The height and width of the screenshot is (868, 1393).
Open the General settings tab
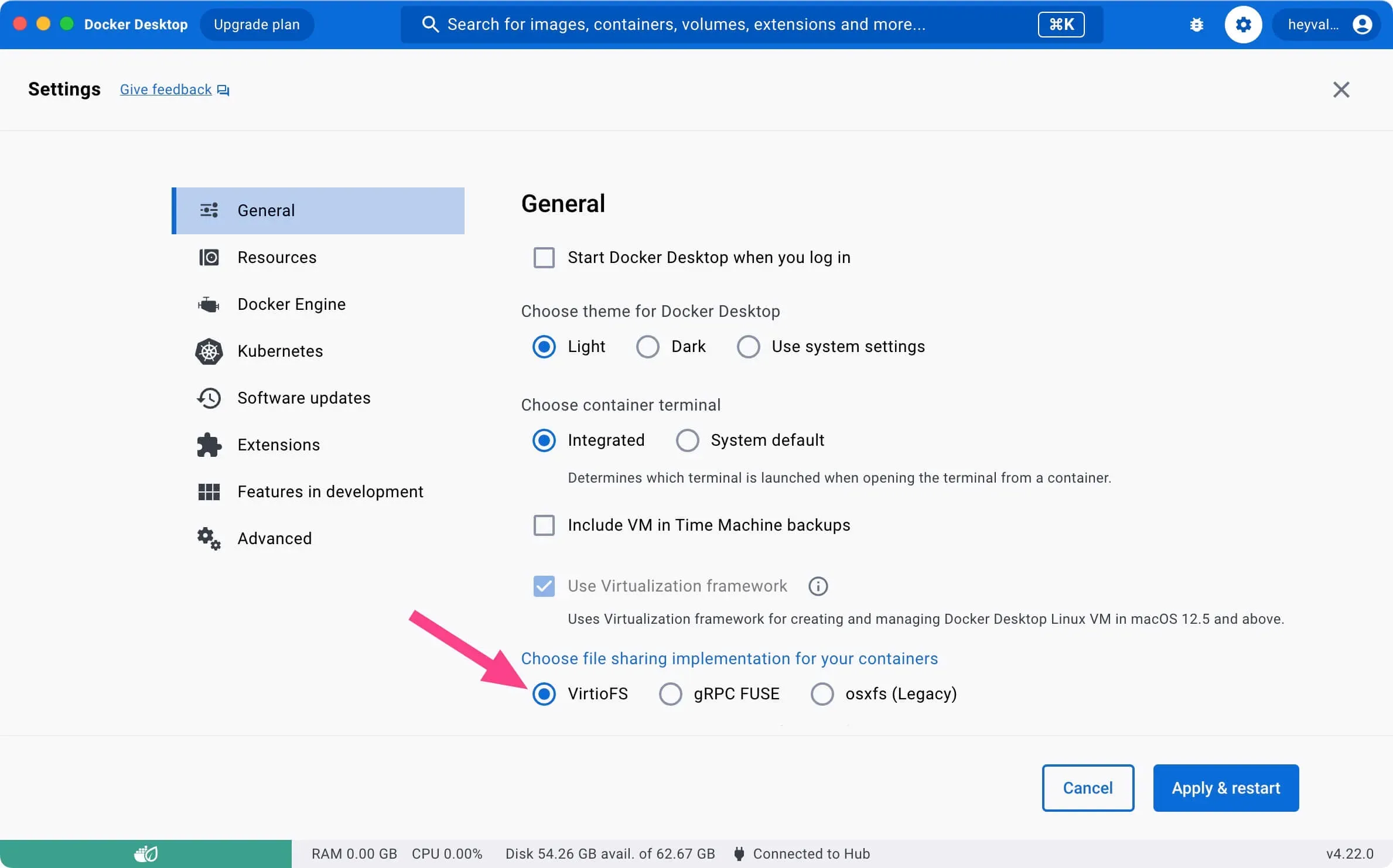pos(318,211)
